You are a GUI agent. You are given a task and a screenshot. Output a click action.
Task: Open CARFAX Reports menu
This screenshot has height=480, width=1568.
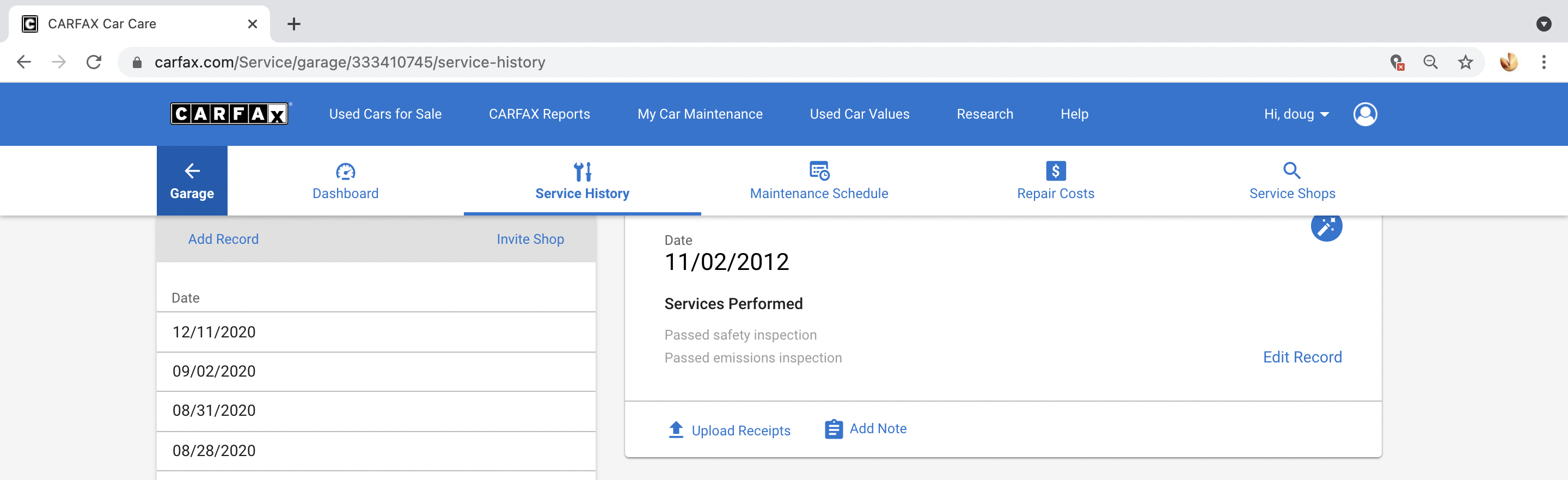click(x=540, y=114)
